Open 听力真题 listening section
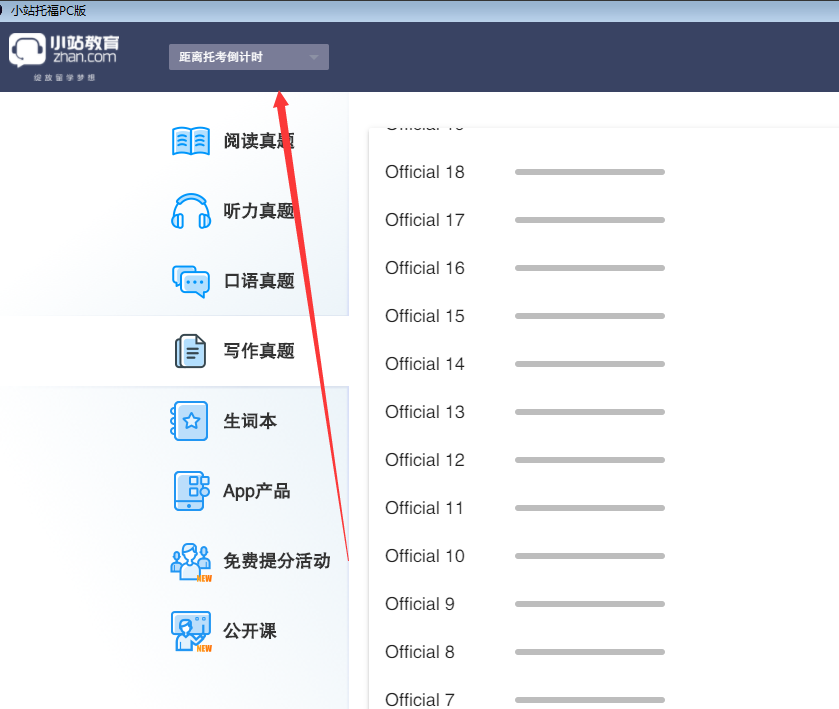 pyautogui.click(x=259, y=211)
